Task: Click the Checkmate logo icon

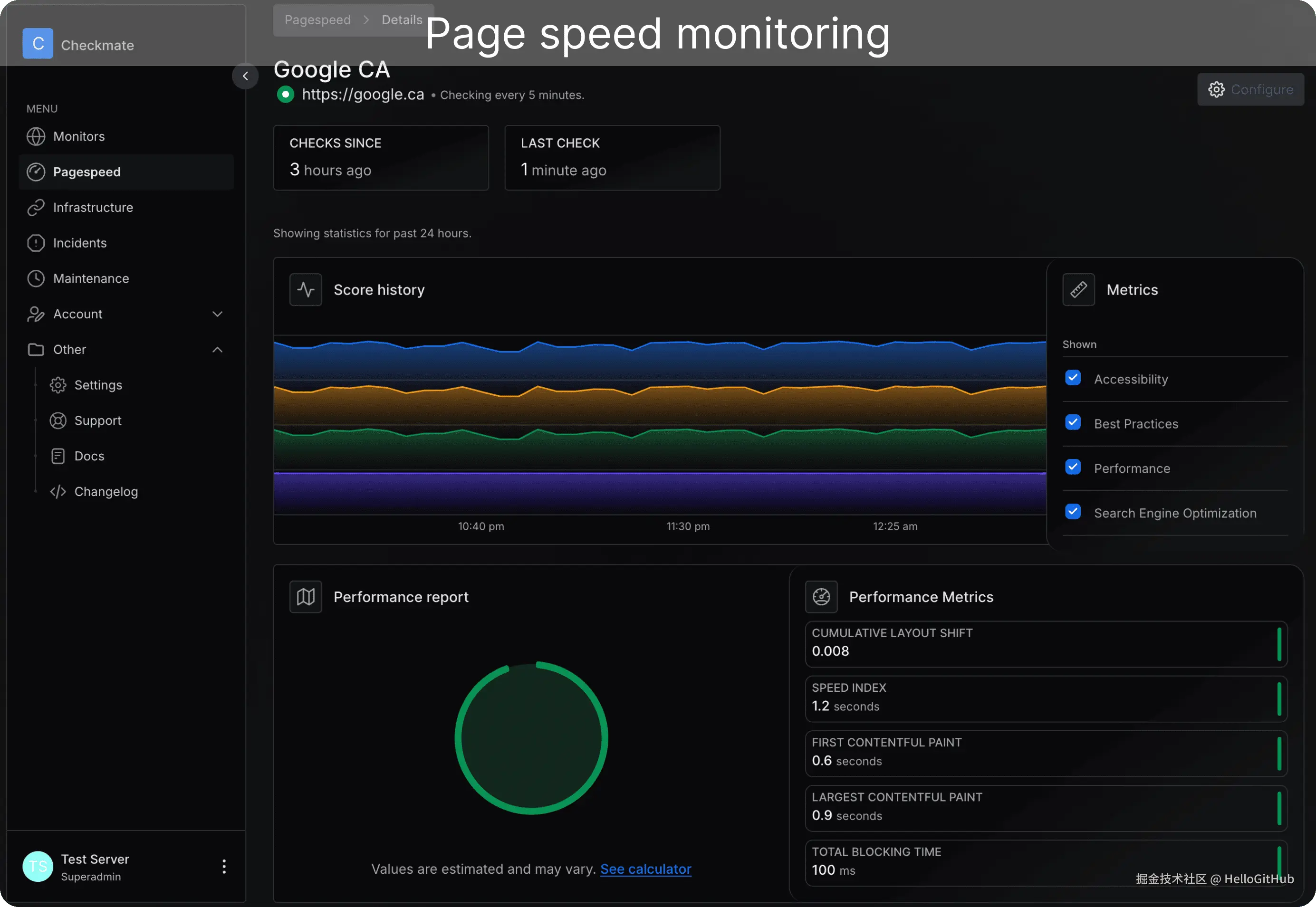Action: pos(38,43)
